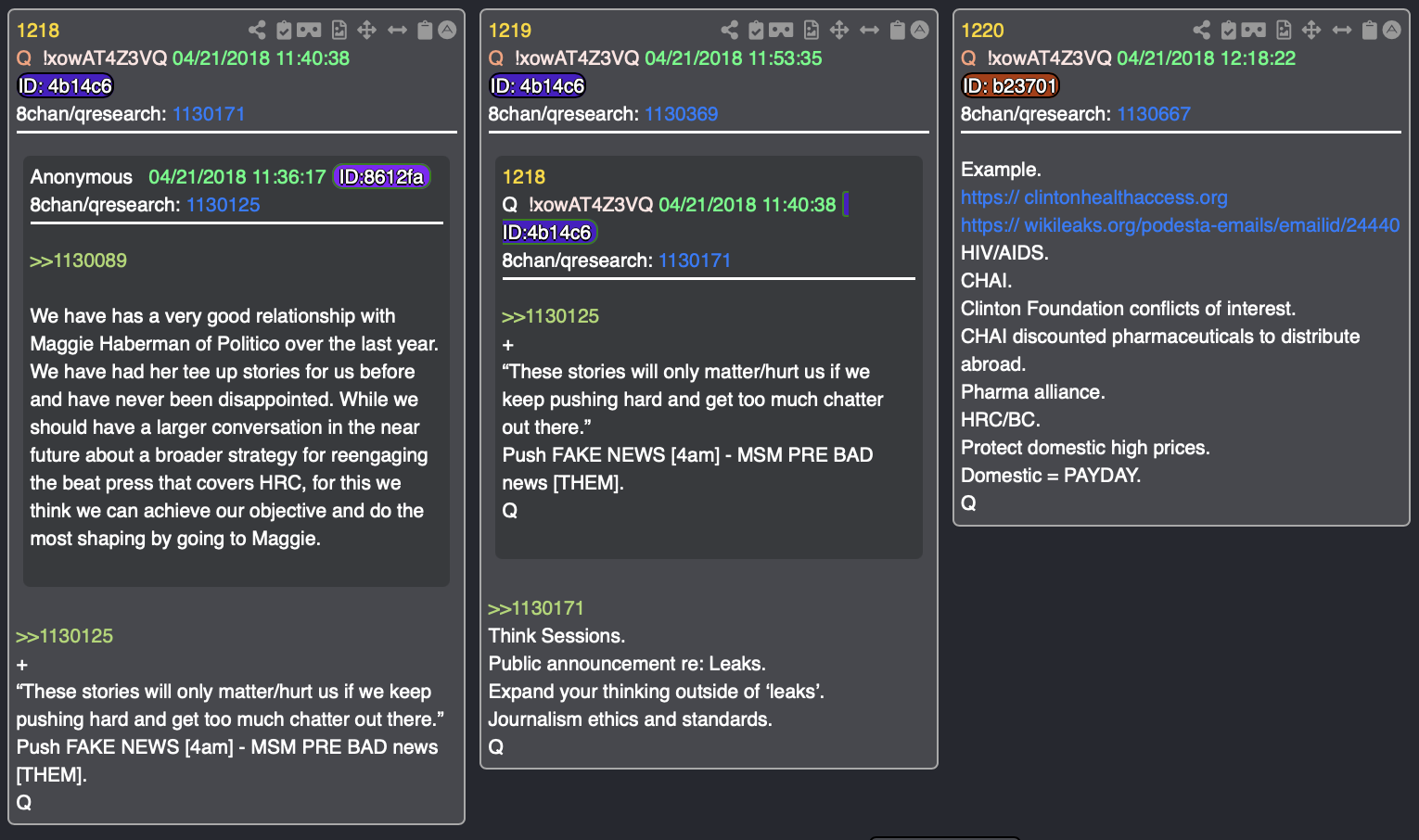Click the horizontal double-arrow icon on post 1218
1419x840 pixels.
coord(398,30)
